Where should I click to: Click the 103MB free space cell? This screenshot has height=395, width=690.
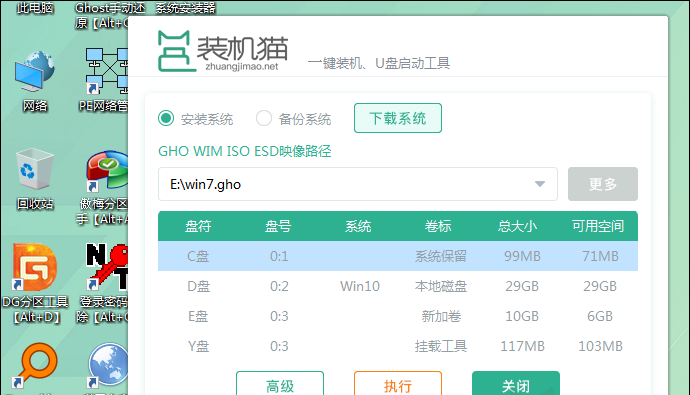click(600, 346)
